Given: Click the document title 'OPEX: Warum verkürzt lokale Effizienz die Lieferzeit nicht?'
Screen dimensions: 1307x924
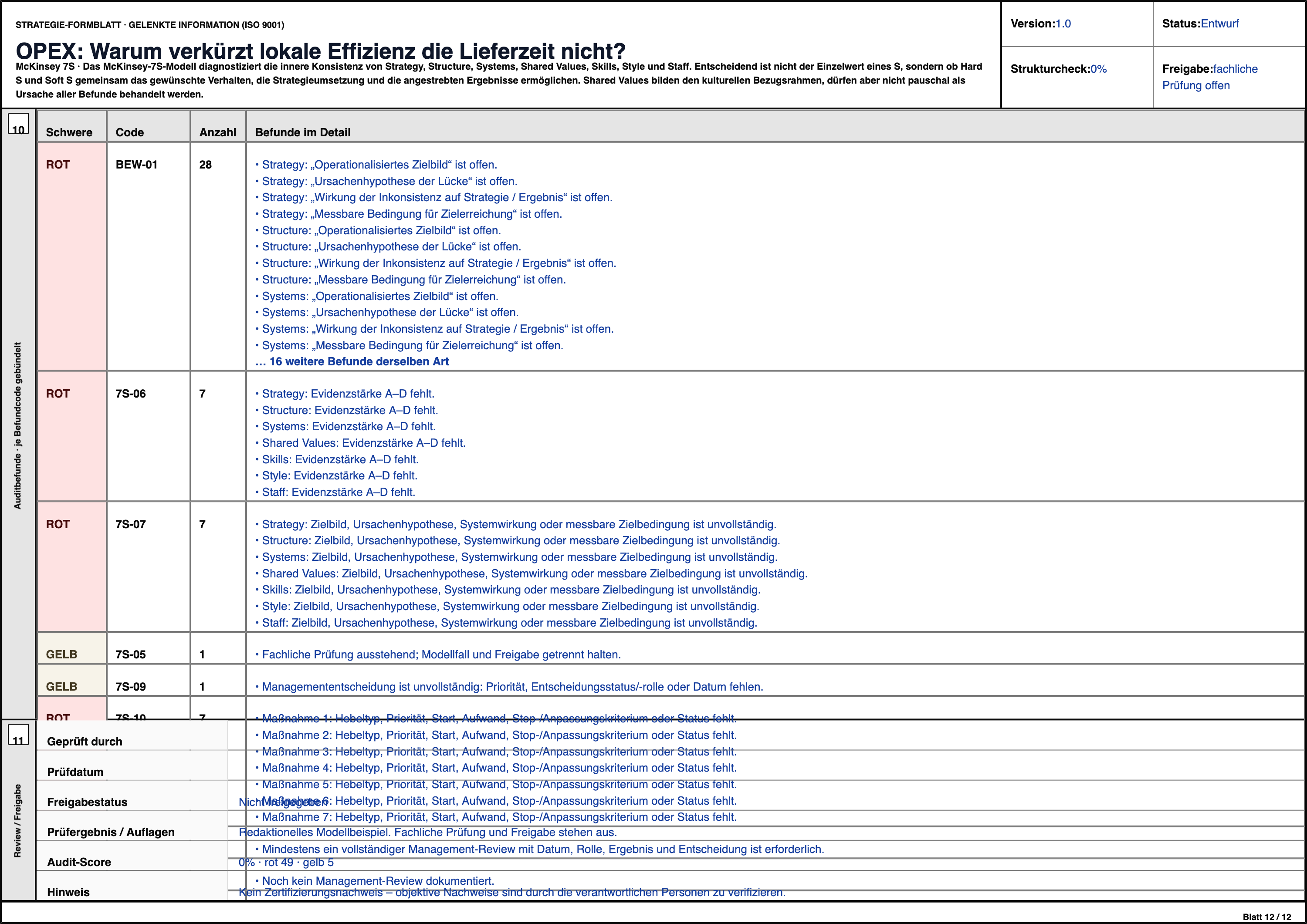Looking at the screenshot, I should [x=321, y=51].
